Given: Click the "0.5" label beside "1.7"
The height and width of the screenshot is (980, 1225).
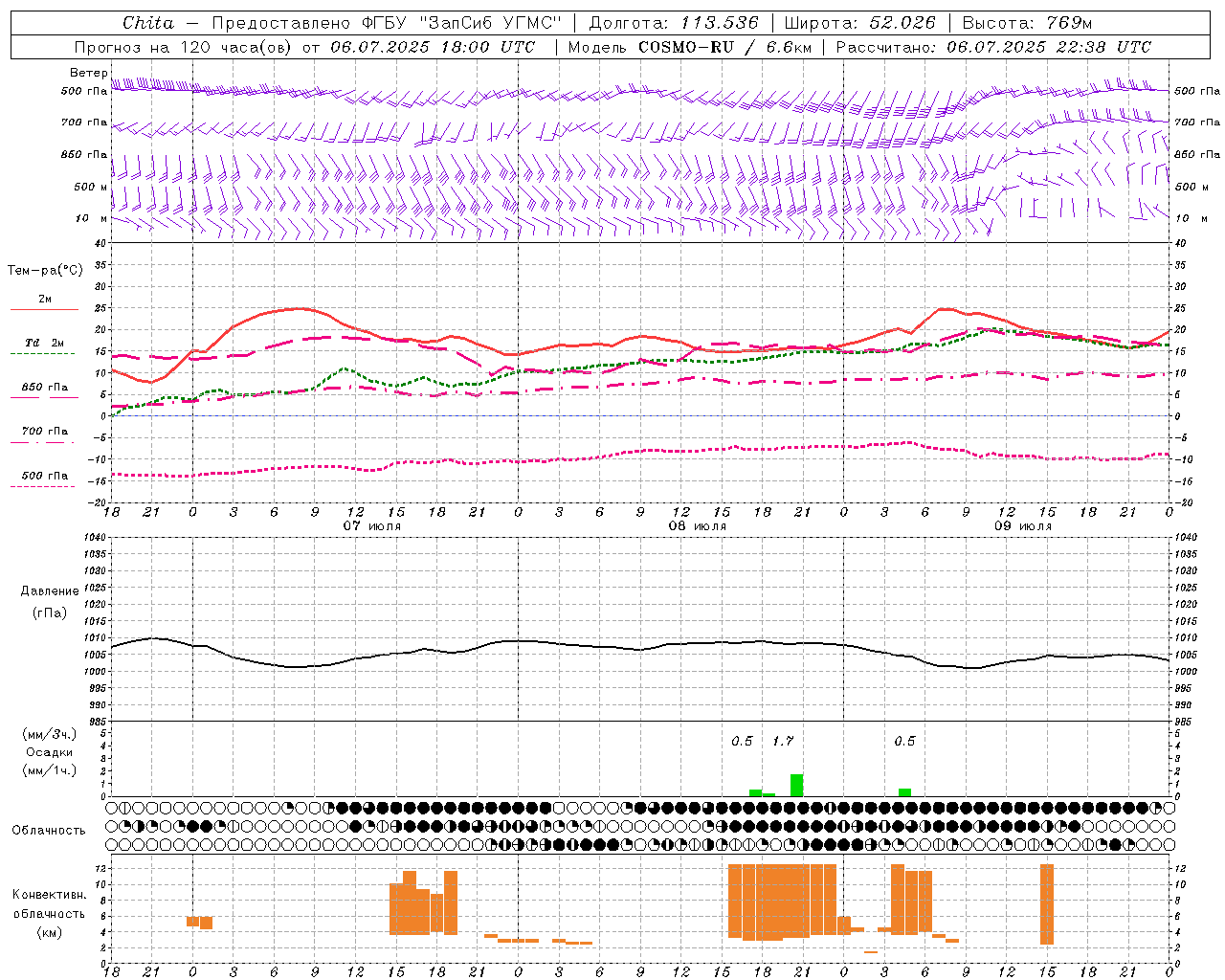Looking at the screenshot, I should click(x=742, y=741).
